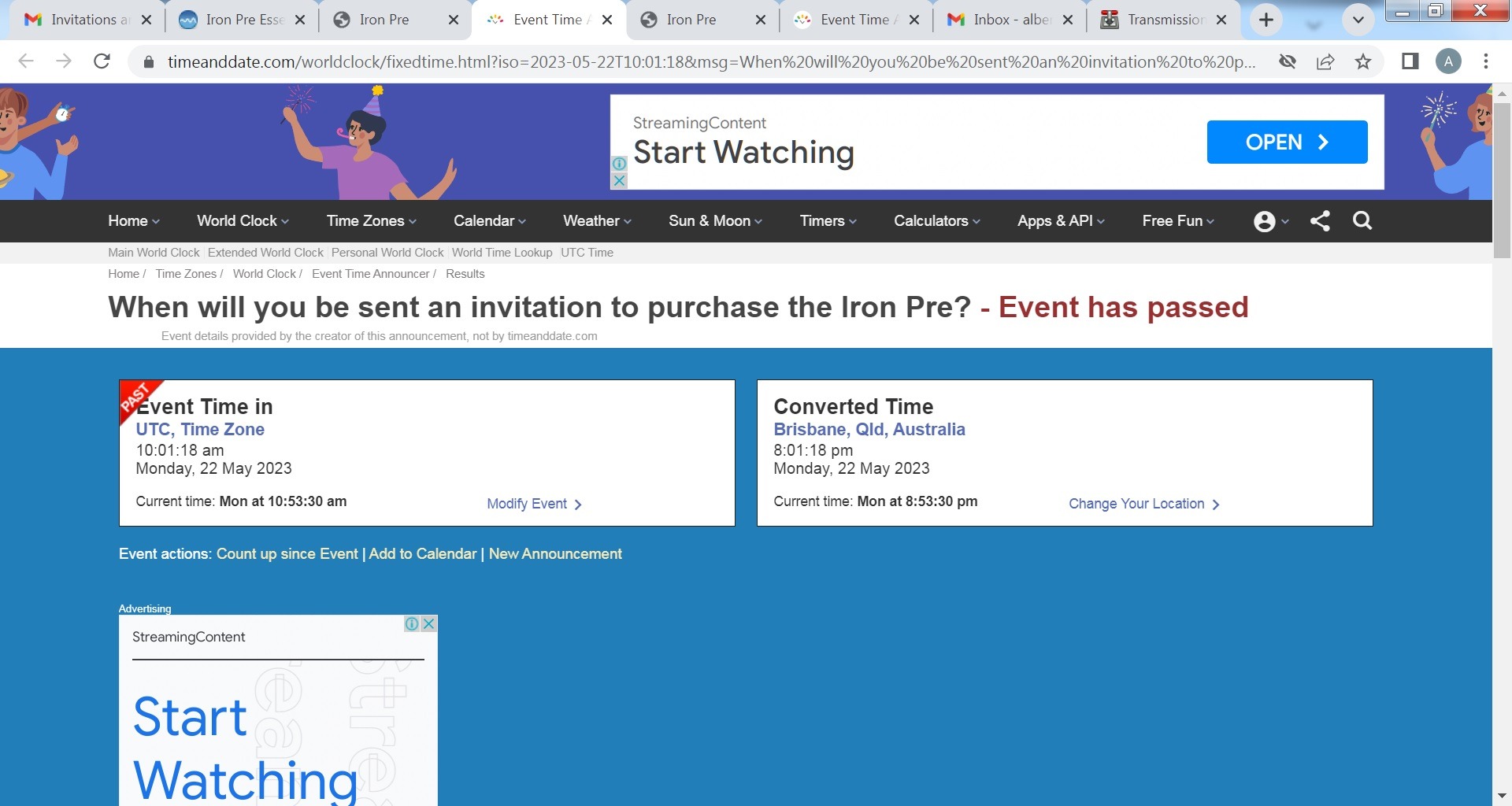
Task: Close the lower StreamingContent ad X
Action: (x=428, y=624)
